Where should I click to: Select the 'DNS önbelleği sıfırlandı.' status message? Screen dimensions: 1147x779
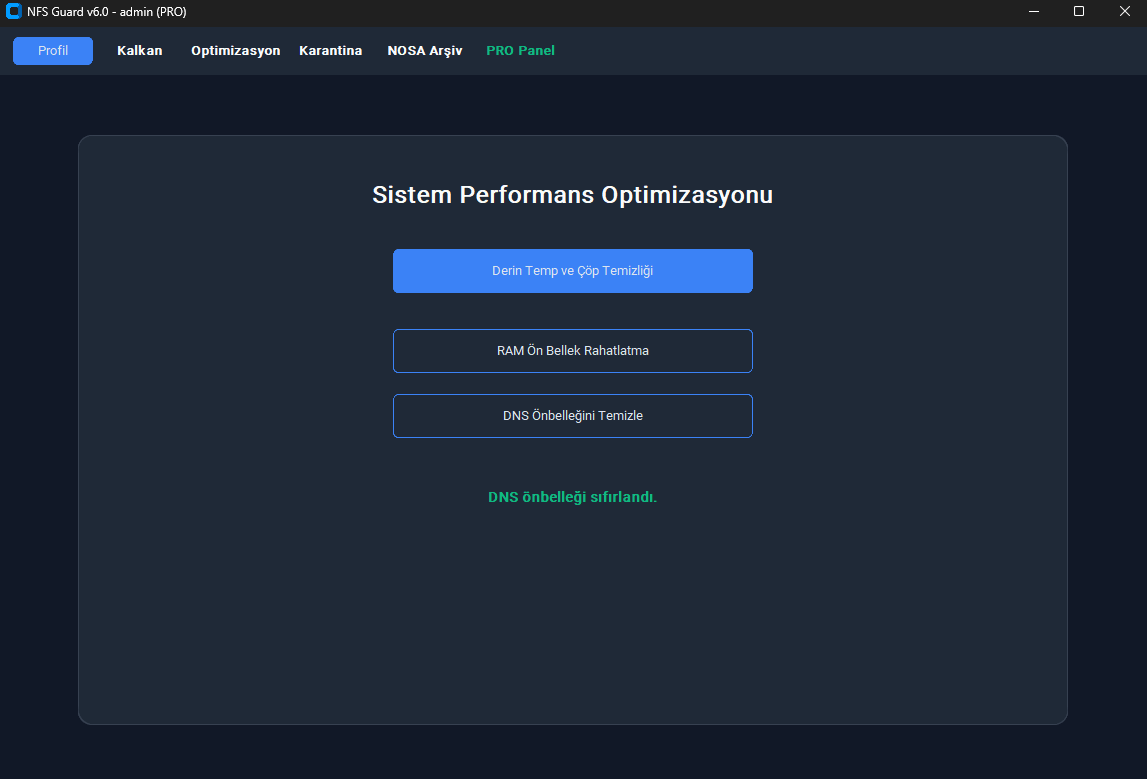pos(573,497)
